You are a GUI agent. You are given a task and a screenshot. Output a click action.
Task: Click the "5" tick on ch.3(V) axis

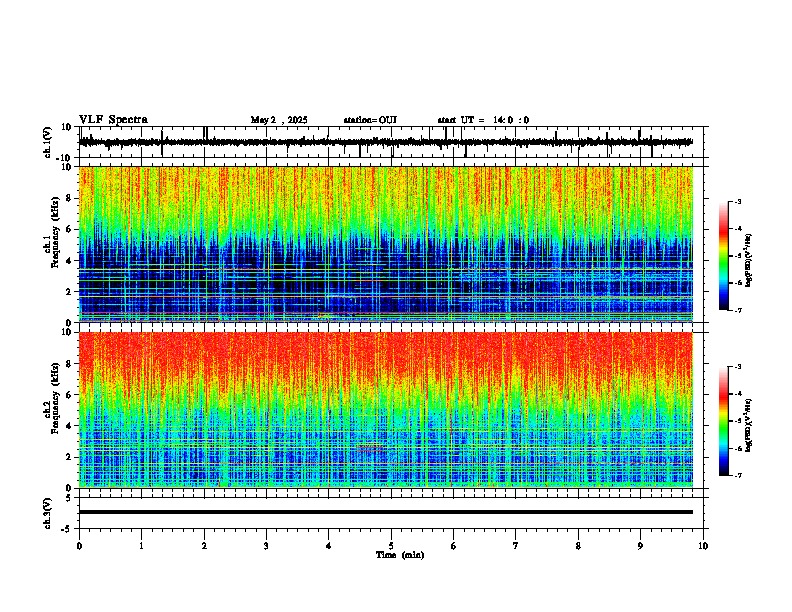[70, 497]
